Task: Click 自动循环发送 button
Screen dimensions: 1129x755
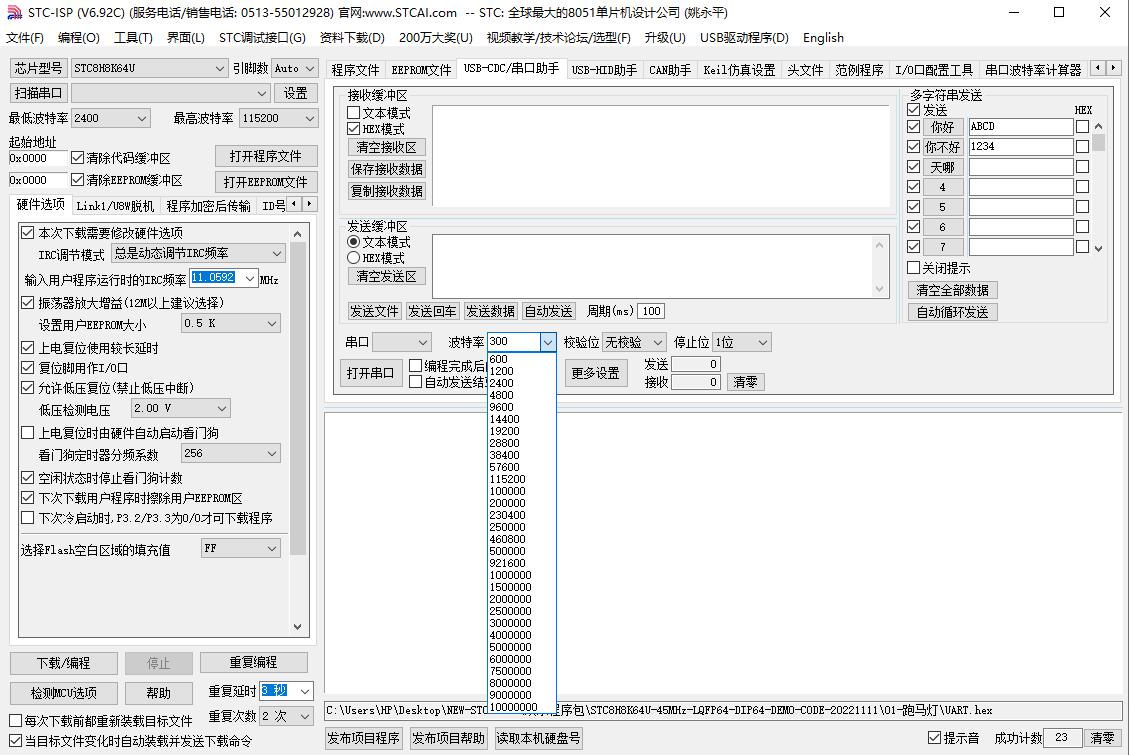Action: coord(953,312)
